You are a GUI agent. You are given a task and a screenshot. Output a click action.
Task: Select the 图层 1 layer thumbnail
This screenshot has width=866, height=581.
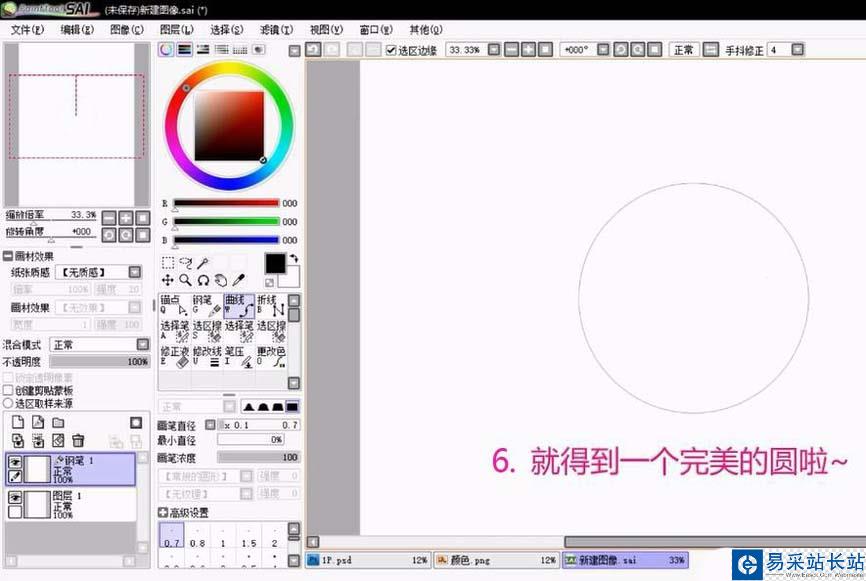pyautogui.click(x=37, y=504)
